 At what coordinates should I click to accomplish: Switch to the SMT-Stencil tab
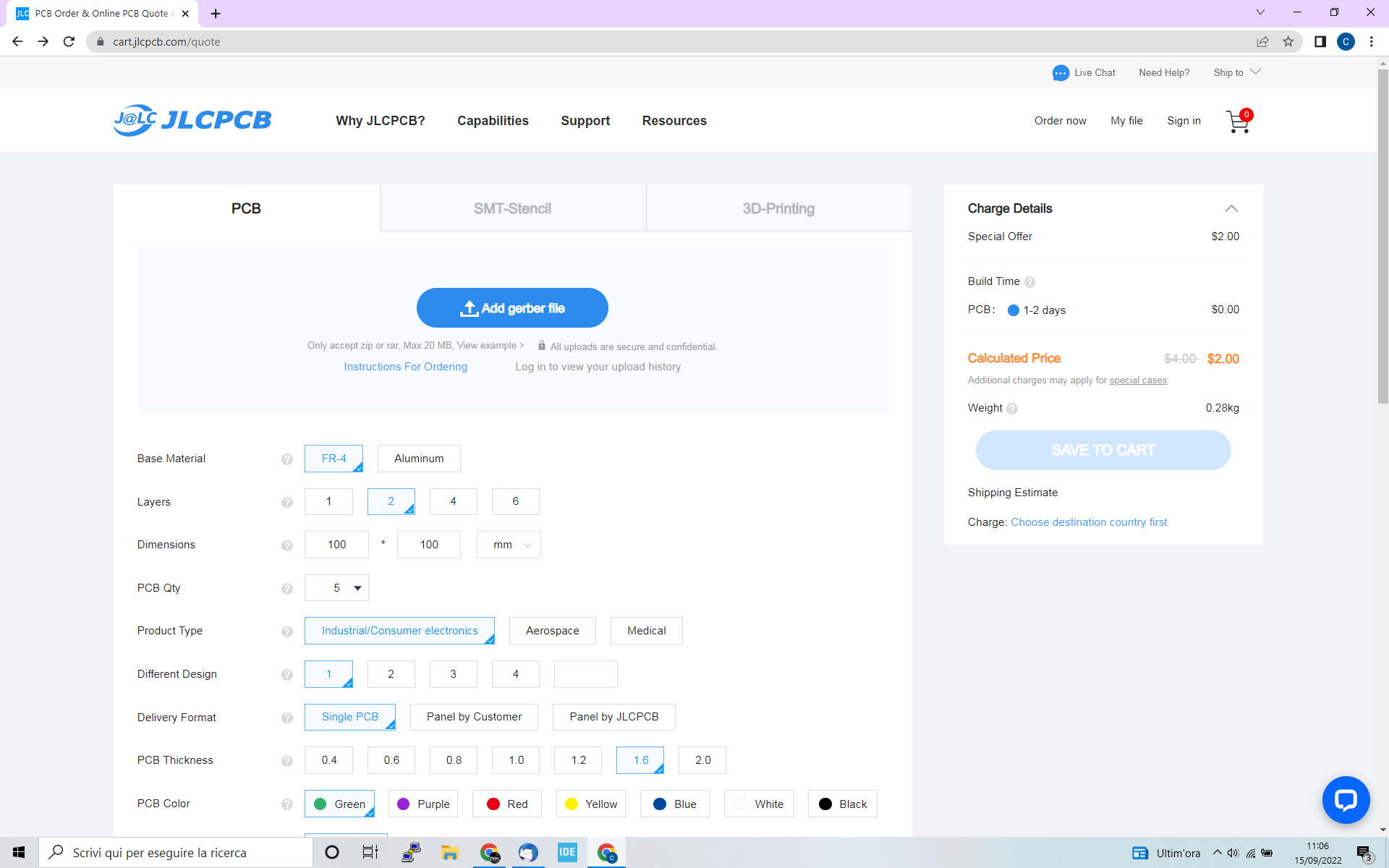coord(512,208)
